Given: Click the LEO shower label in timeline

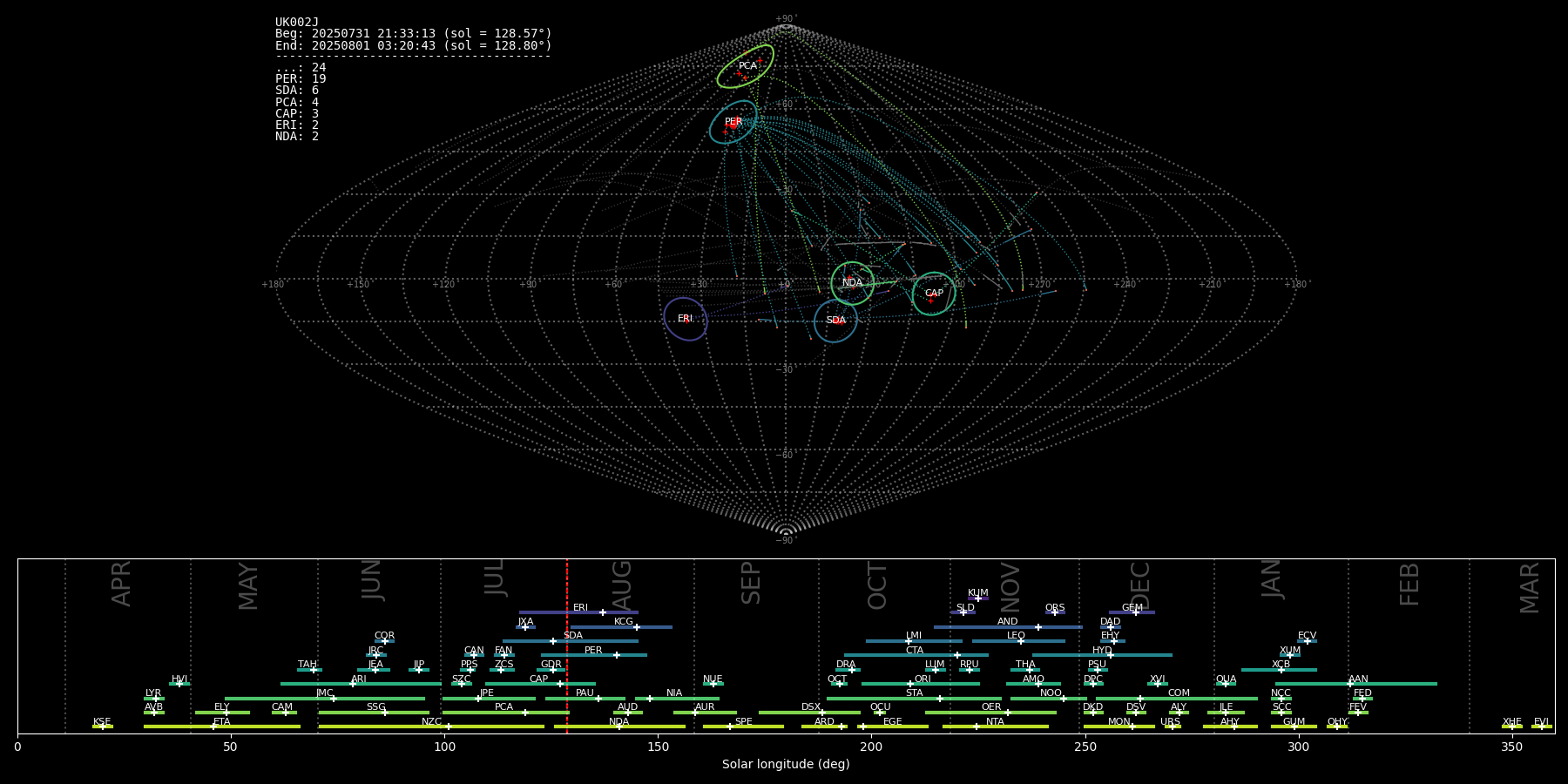Looking at the screenshot, I should coord(1017,636).
